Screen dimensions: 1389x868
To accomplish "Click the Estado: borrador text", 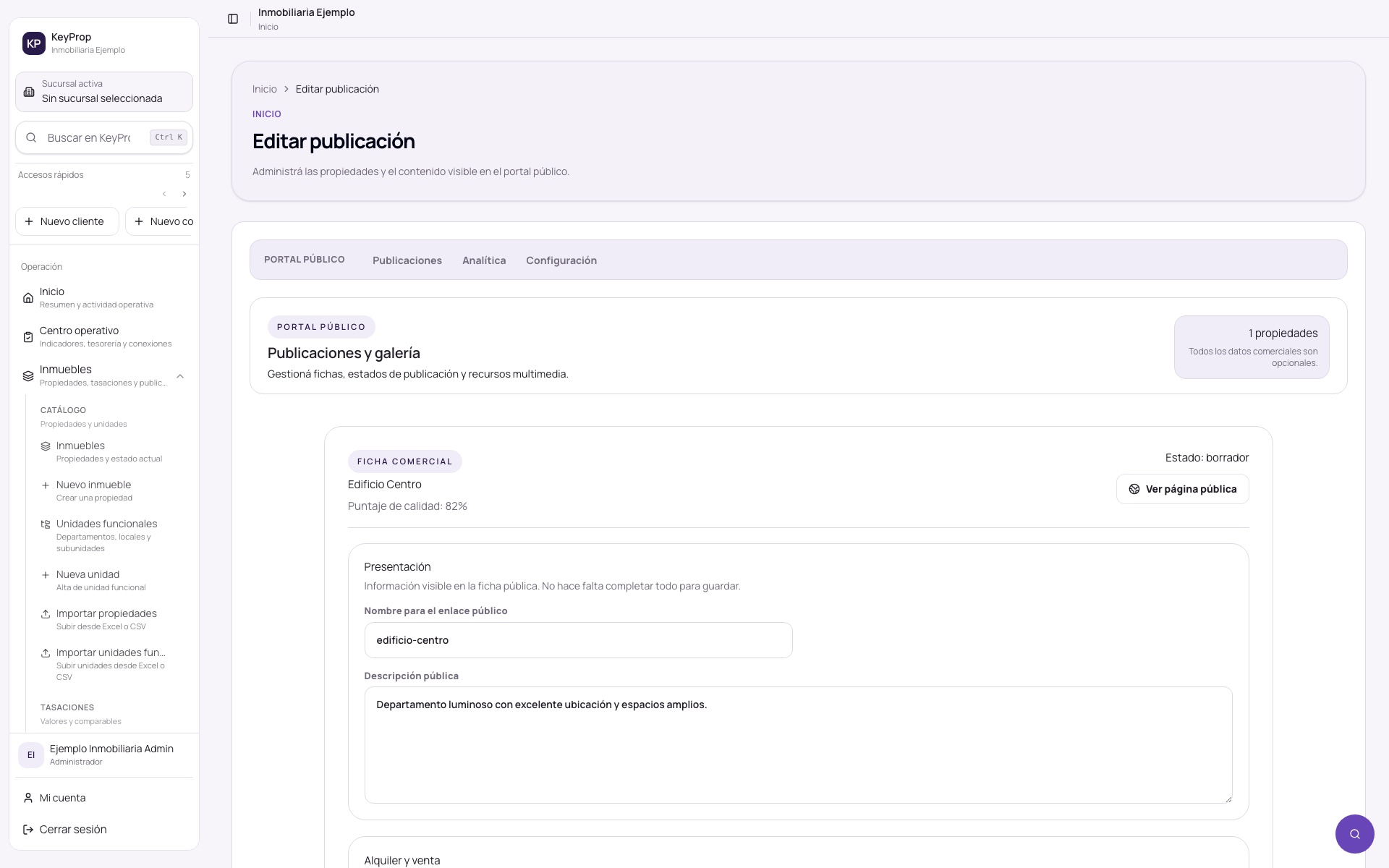I will point(1207,458).
